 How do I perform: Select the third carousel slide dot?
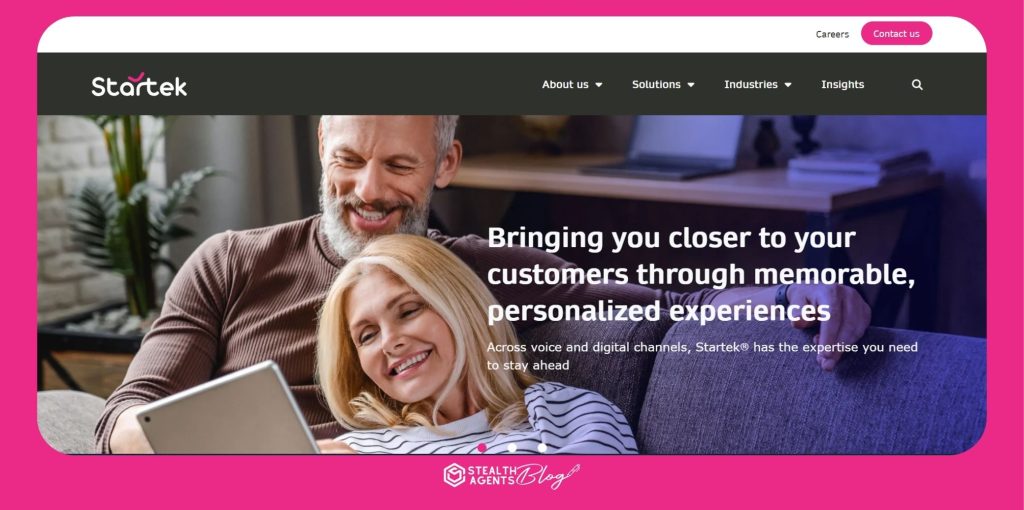542,447
